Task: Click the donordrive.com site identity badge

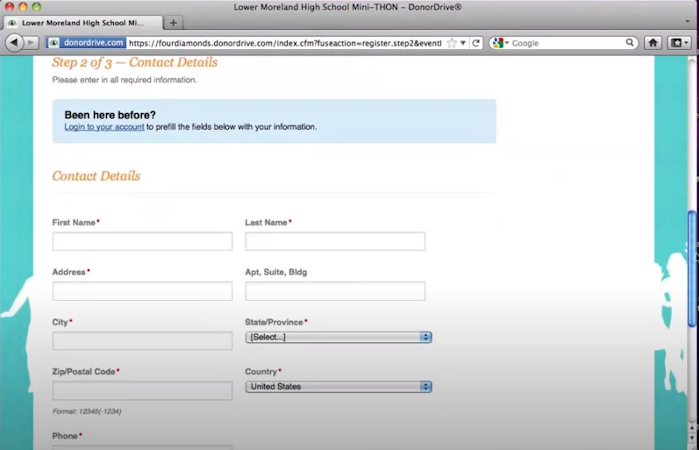Action: point(86,43)
